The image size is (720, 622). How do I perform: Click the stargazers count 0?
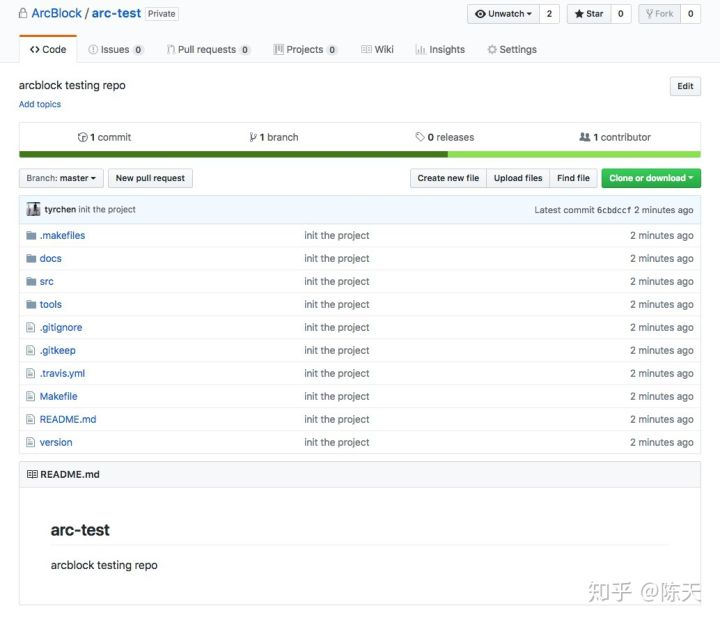pos(620,14)
